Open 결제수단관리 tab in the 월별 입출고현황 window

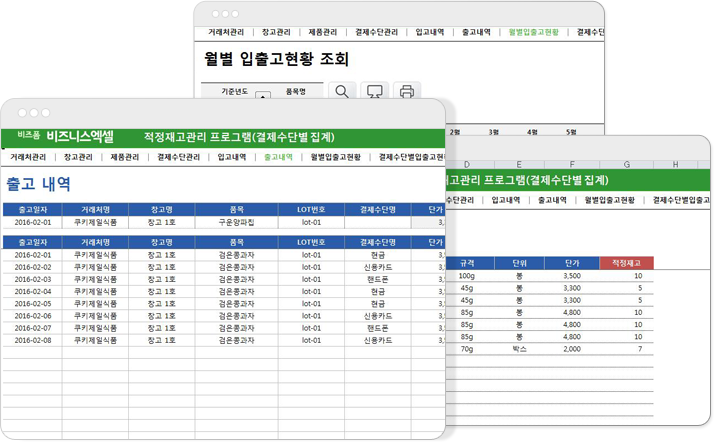coord(377,32)
